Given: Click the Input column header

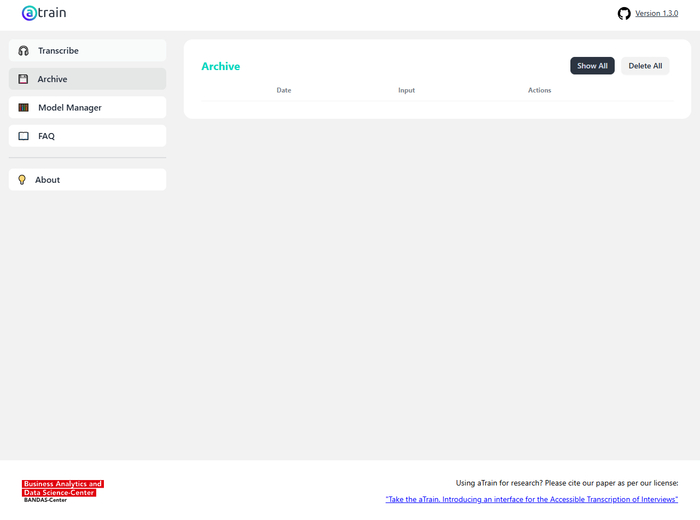Looking at the screenshot, I should tap(406, 90).
